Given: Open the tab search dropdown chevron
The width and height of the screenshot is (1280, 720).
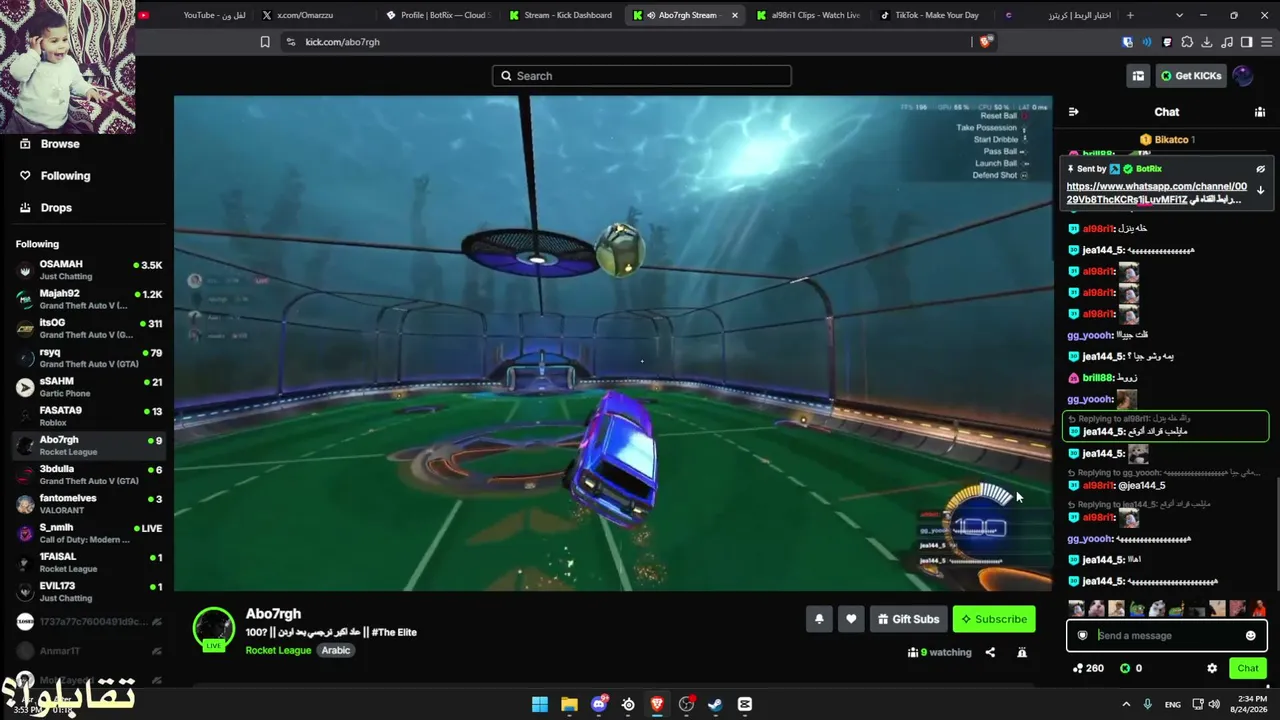Looking at the screenshot, I should [1180, 15].
